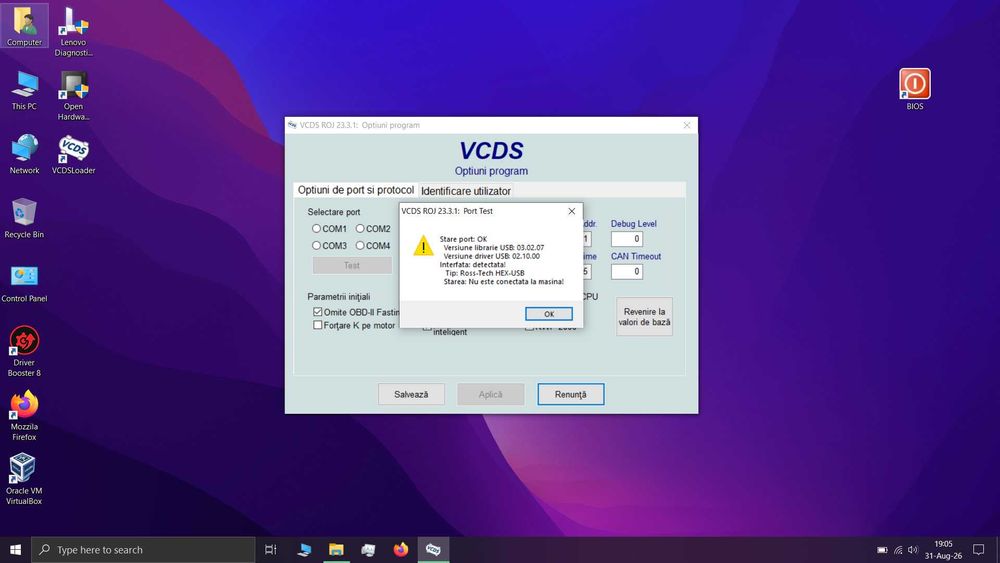Click the Selectare port label
Screen dimensions: 1000x563
point(334,212)
